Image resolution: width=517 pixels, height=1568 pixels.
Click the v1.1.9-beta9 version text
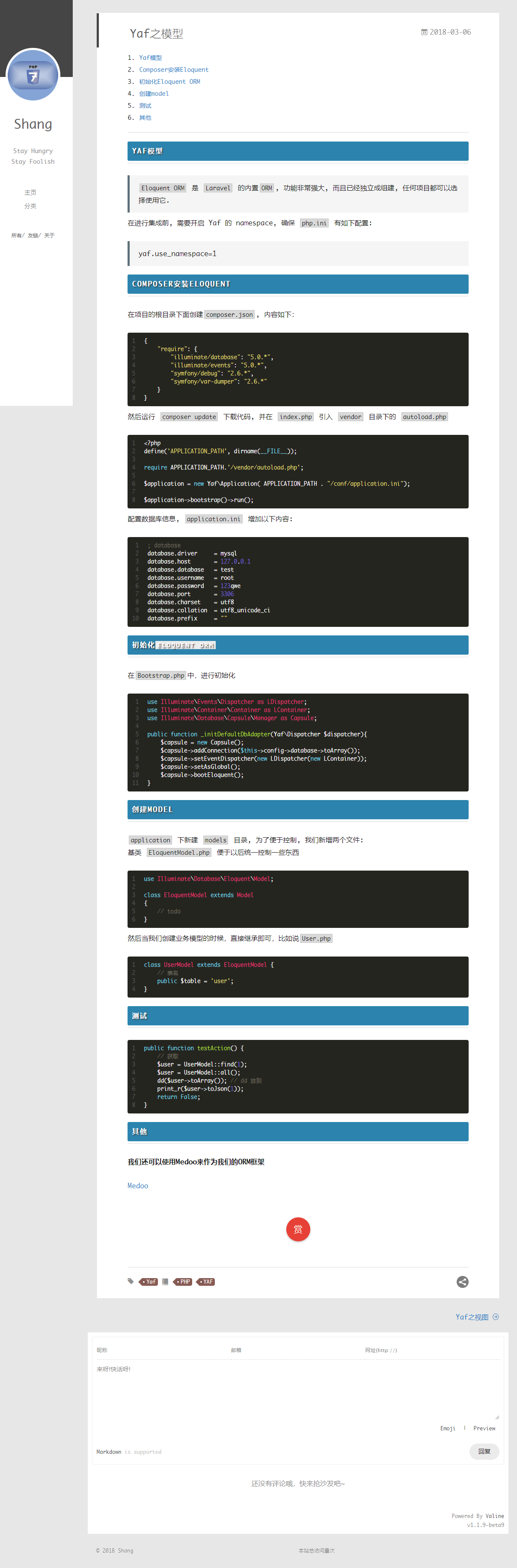coord(485,1525)
